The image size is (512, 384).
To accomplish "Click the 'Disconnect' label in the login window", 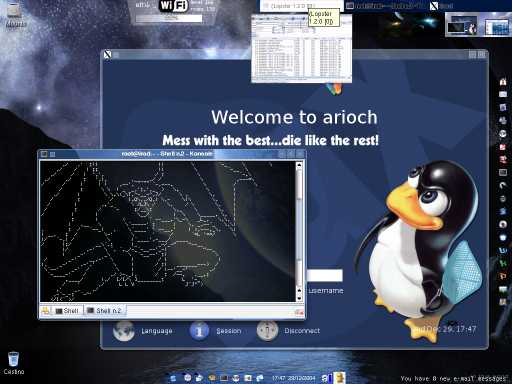I will click(x=302, y=331).
